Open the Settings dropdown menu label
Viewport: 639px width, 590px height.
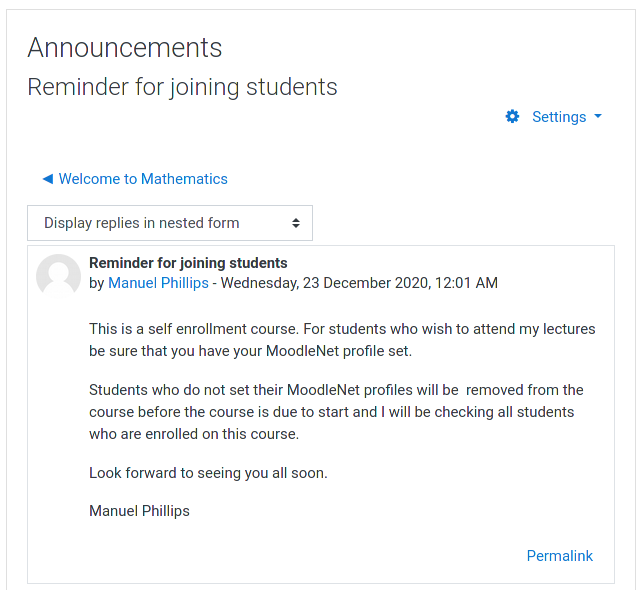point(559,117)
